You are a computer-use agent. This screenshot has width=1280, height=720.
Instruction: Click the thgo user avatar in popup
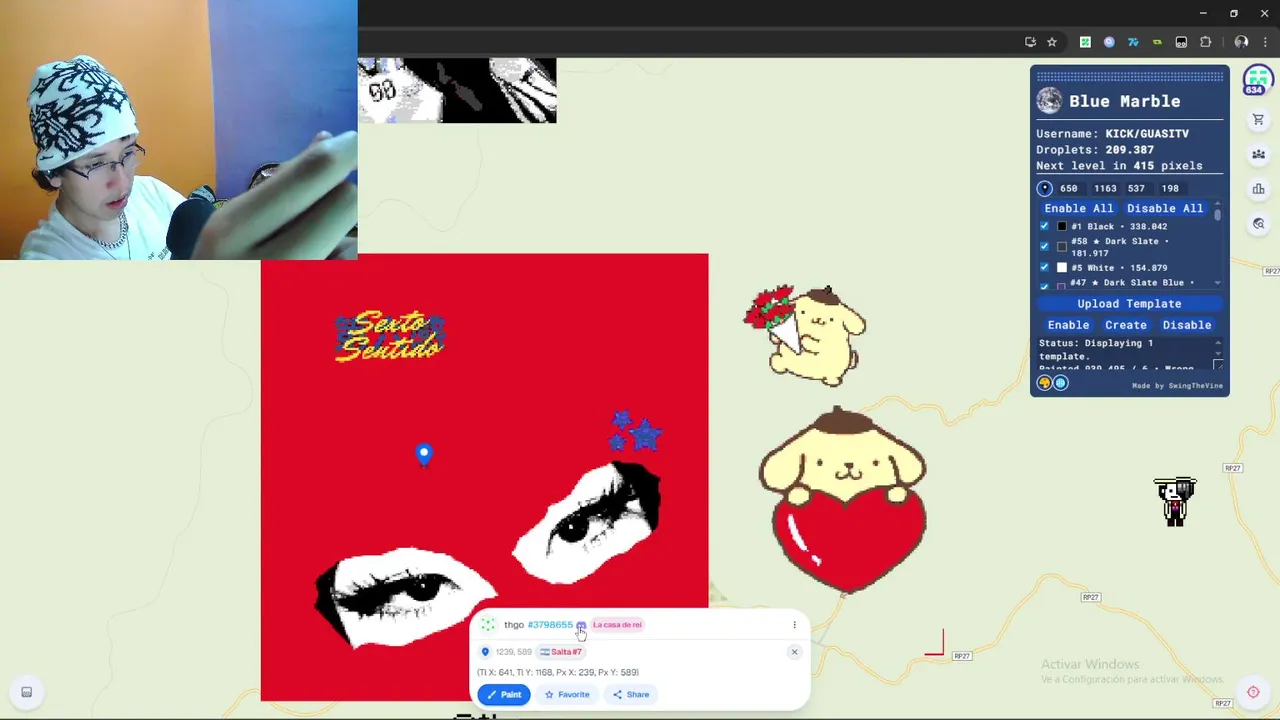tap(488, 625)
